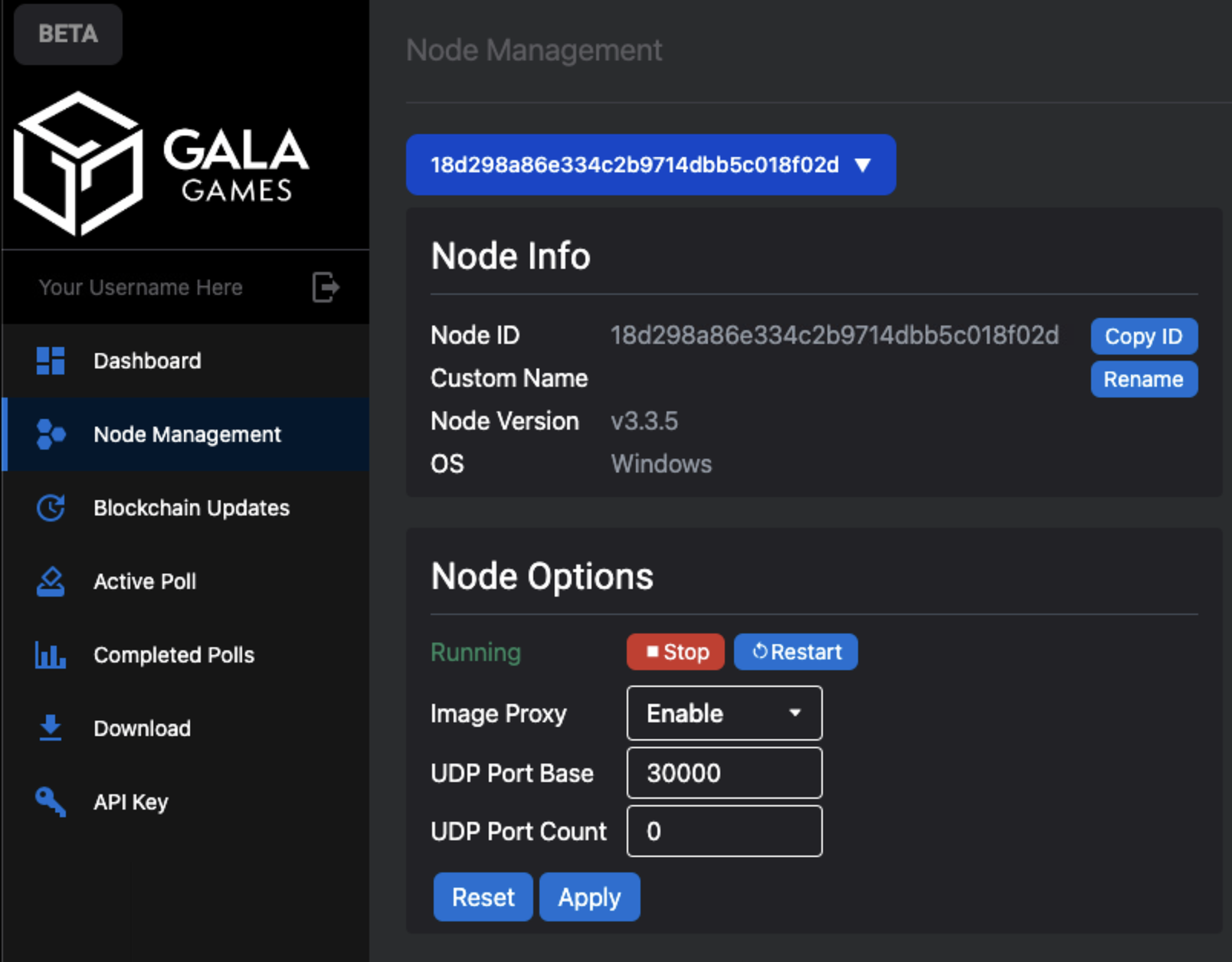The height and width of the screenshot is (962, 1232).
Task: Click the Active Poll ballot icon
Action: click(51, 581)
